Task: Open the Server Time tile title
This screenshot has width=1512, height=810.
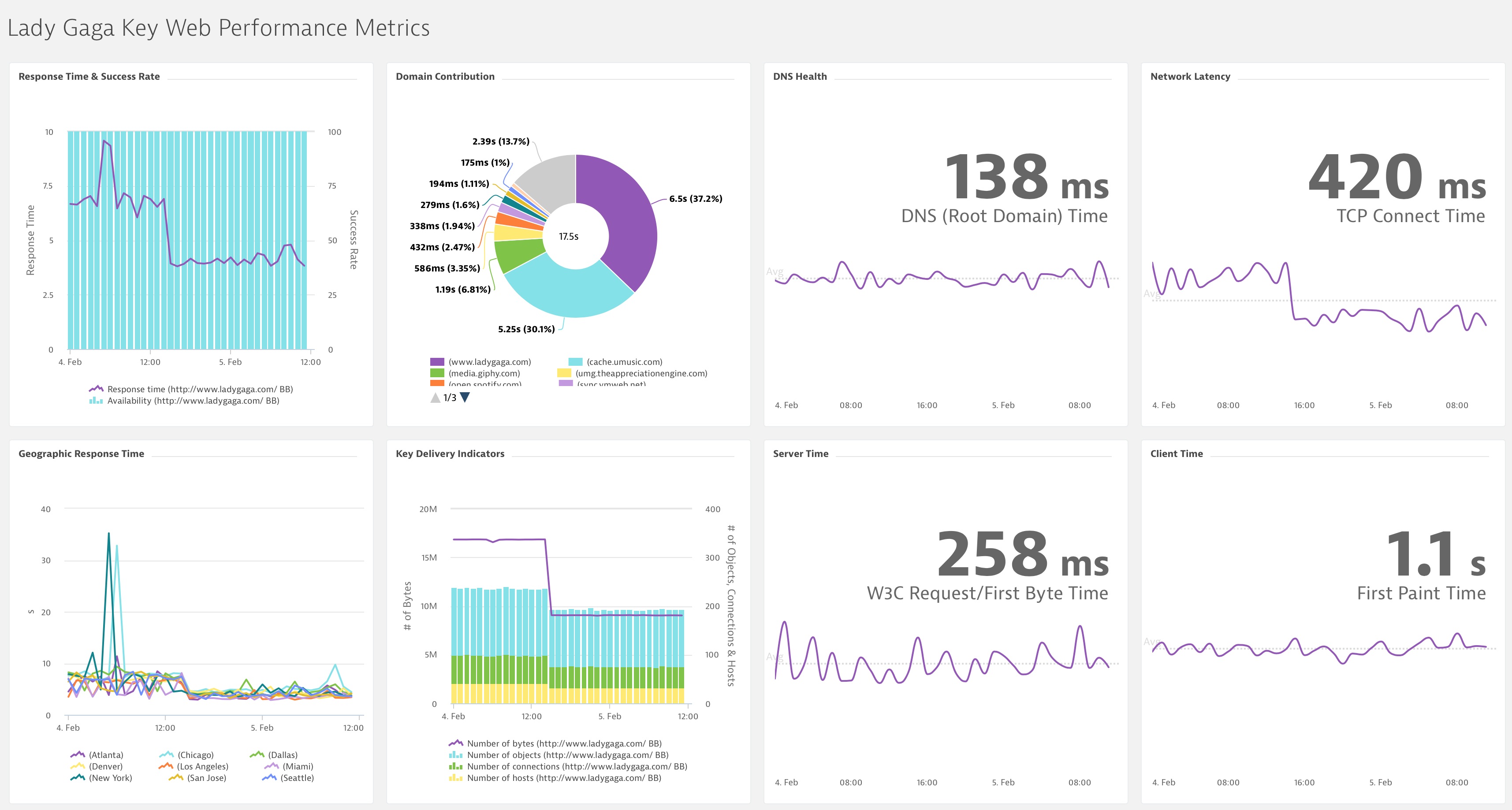Action: click(x=801, y=454)
